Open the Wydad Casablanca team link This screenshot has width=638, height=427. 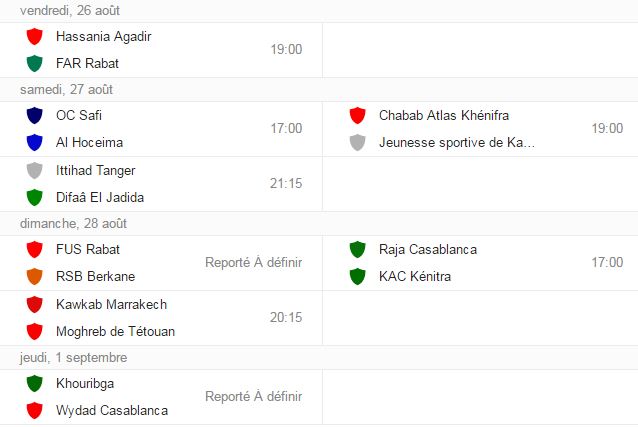(x=112, y=410)
